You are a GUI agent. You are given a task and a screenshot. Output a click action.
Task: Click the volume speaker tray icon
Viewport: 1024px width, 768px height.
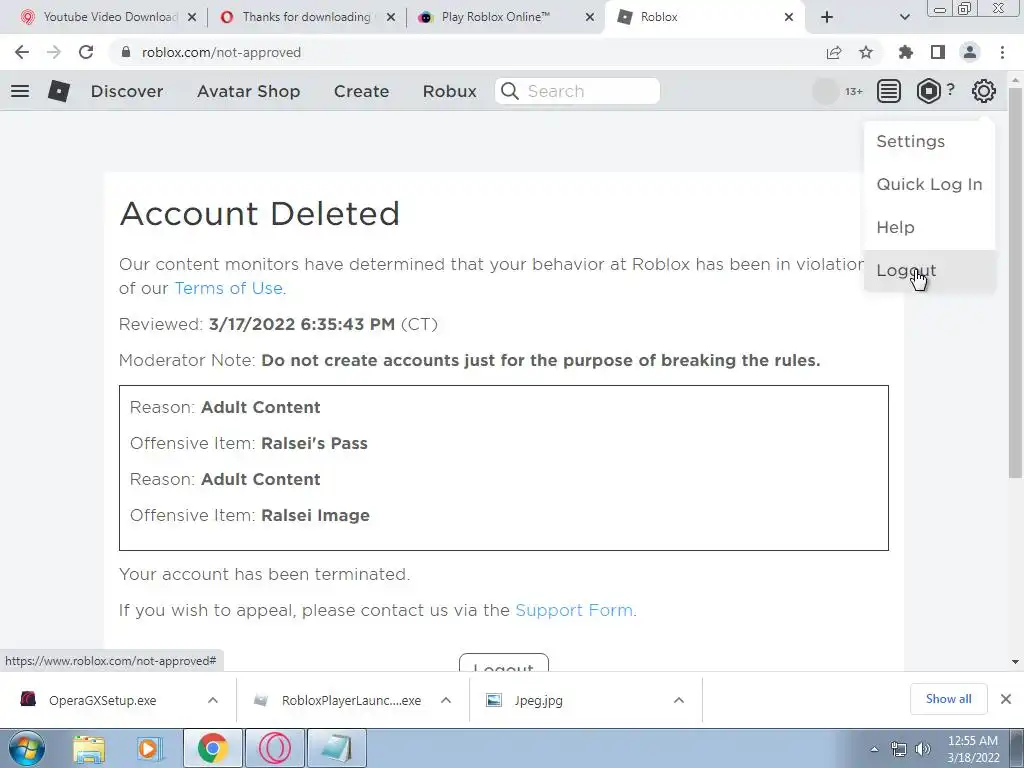pos(922,749)
